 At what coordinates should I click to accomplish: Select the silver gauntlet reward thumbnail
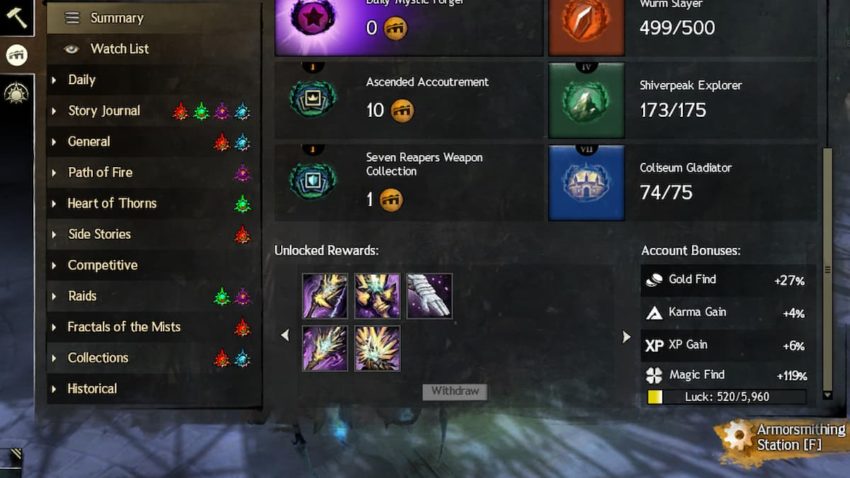429,296
